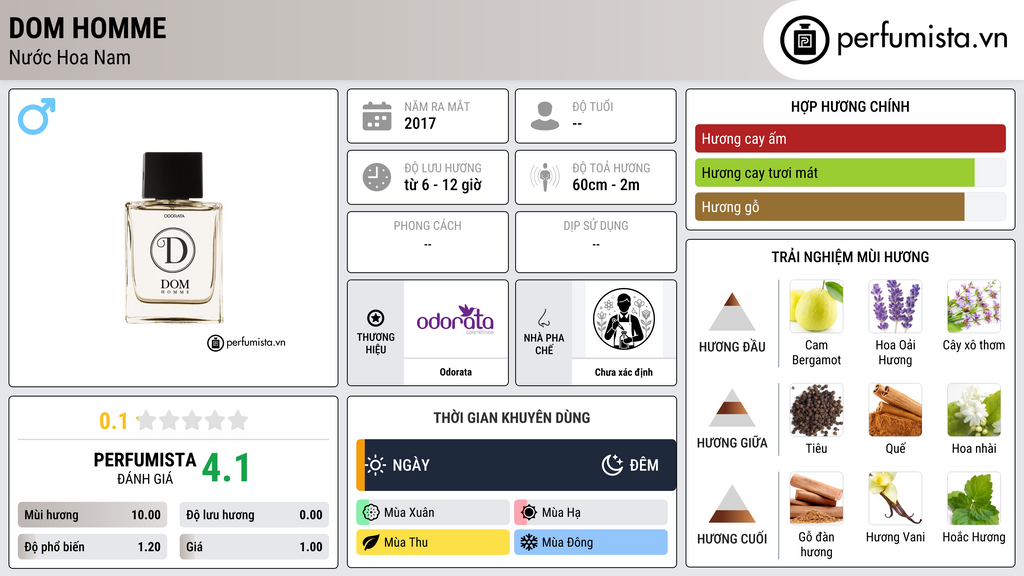Click the Hương Vani vanilla image
This screenshot has width=1024, height=576.
click(895, 498)
